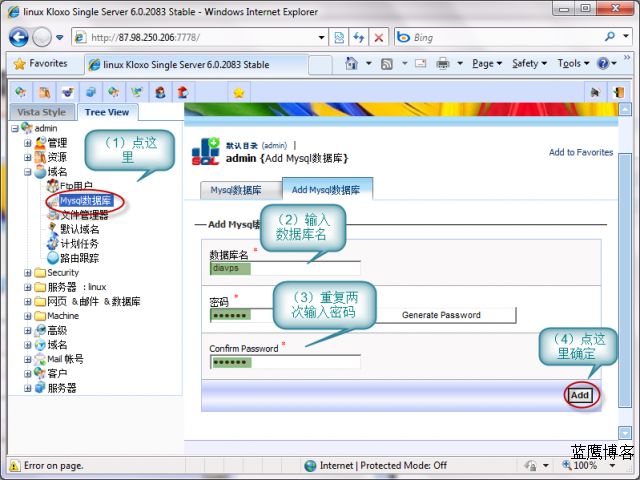Click the Compatibility View icon
The height and width of the screenshot is (480, 640).
pos(339,38)
